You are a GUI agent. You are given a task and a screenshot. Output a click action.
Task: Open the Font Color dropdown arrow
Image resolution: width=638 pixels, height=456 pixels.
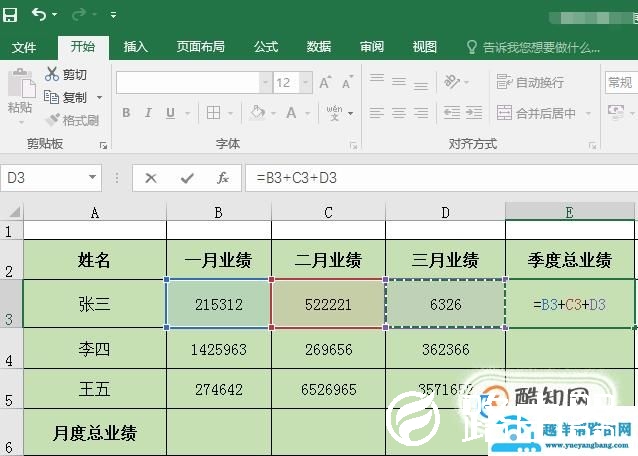(x=308, y=113)
